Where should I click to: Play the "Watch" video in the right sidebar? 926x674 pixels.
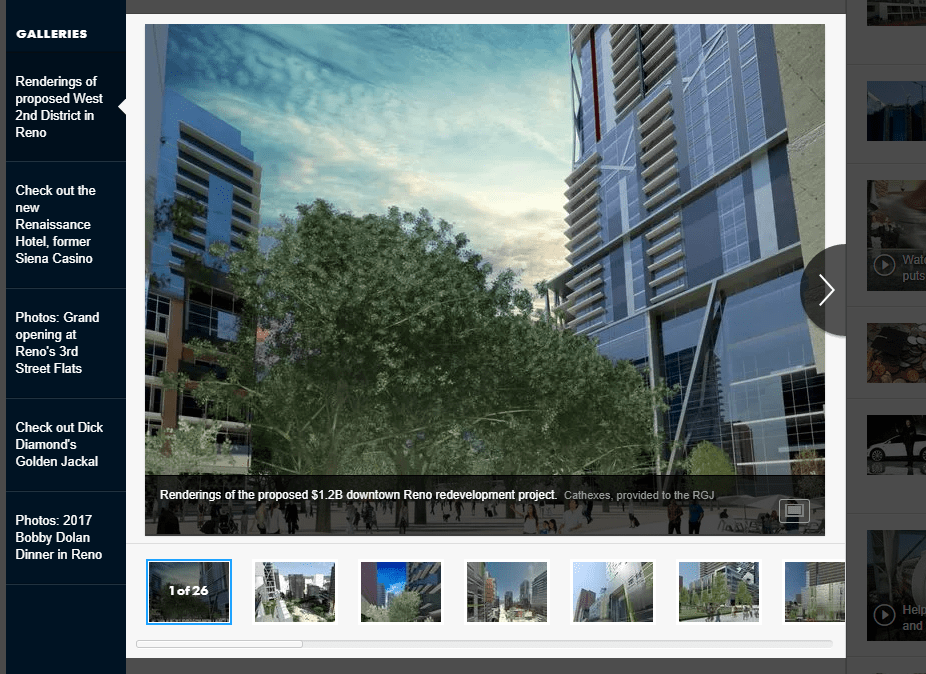coord(884,264)
